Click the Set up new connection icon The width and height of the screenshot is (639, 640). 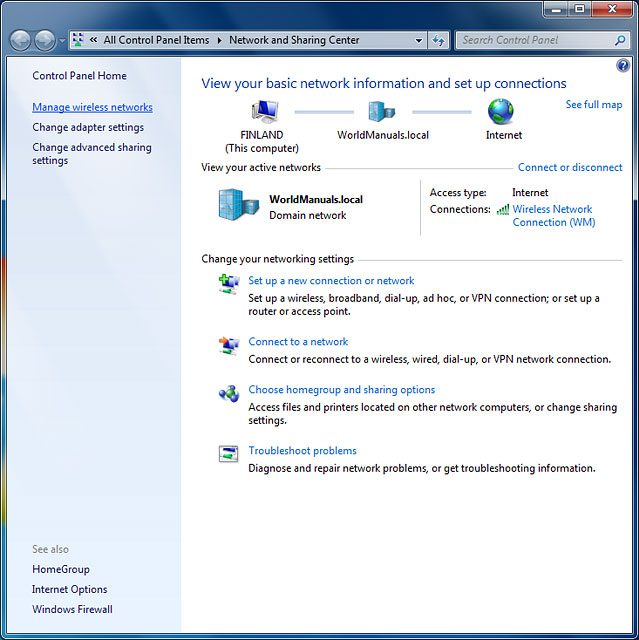coord(229,284)
